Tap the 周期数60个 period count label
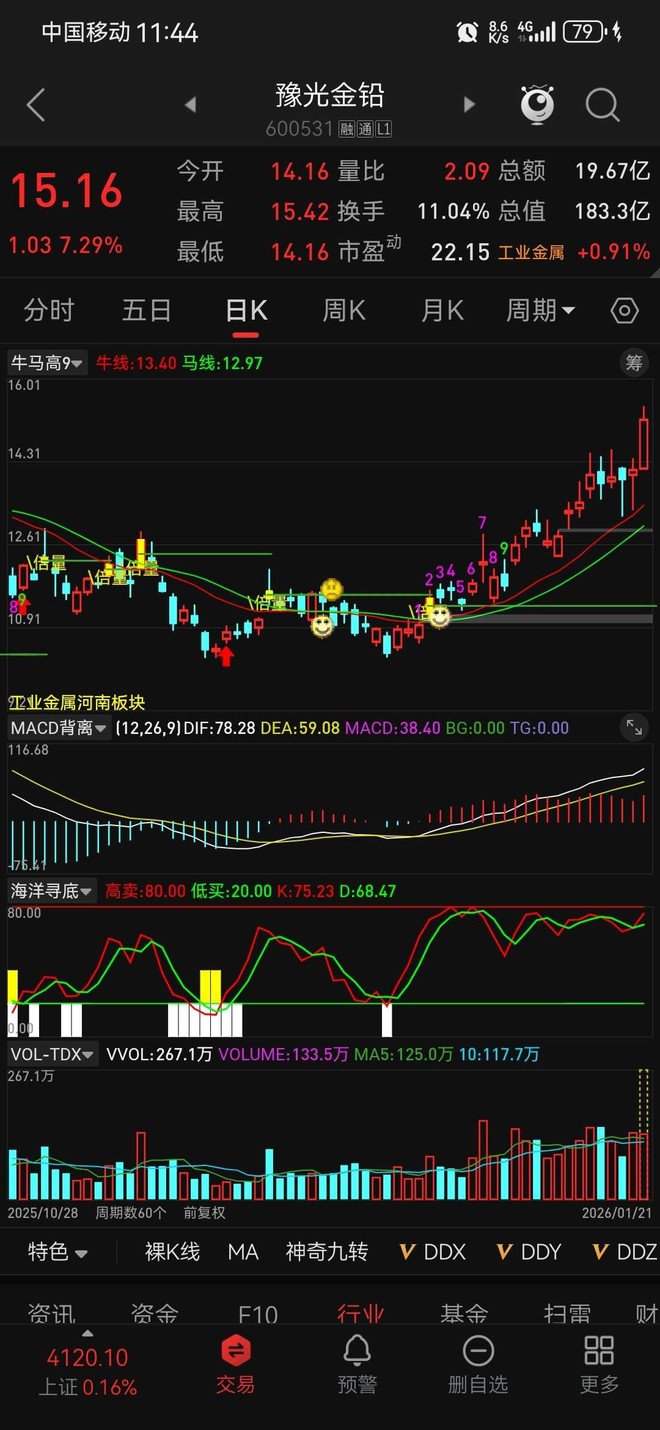This screenshot has width=660, height=1430. 131,1212
